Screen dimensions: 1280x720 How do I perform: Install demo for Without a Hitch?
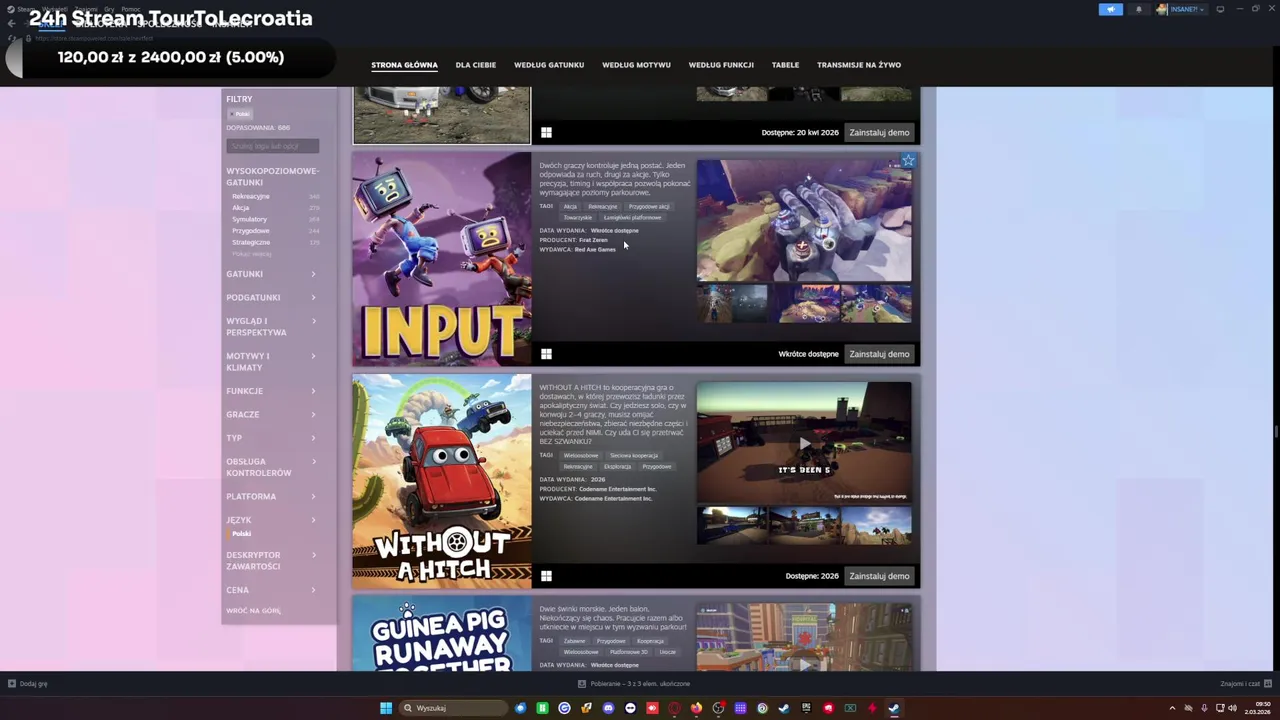point(879,576)
